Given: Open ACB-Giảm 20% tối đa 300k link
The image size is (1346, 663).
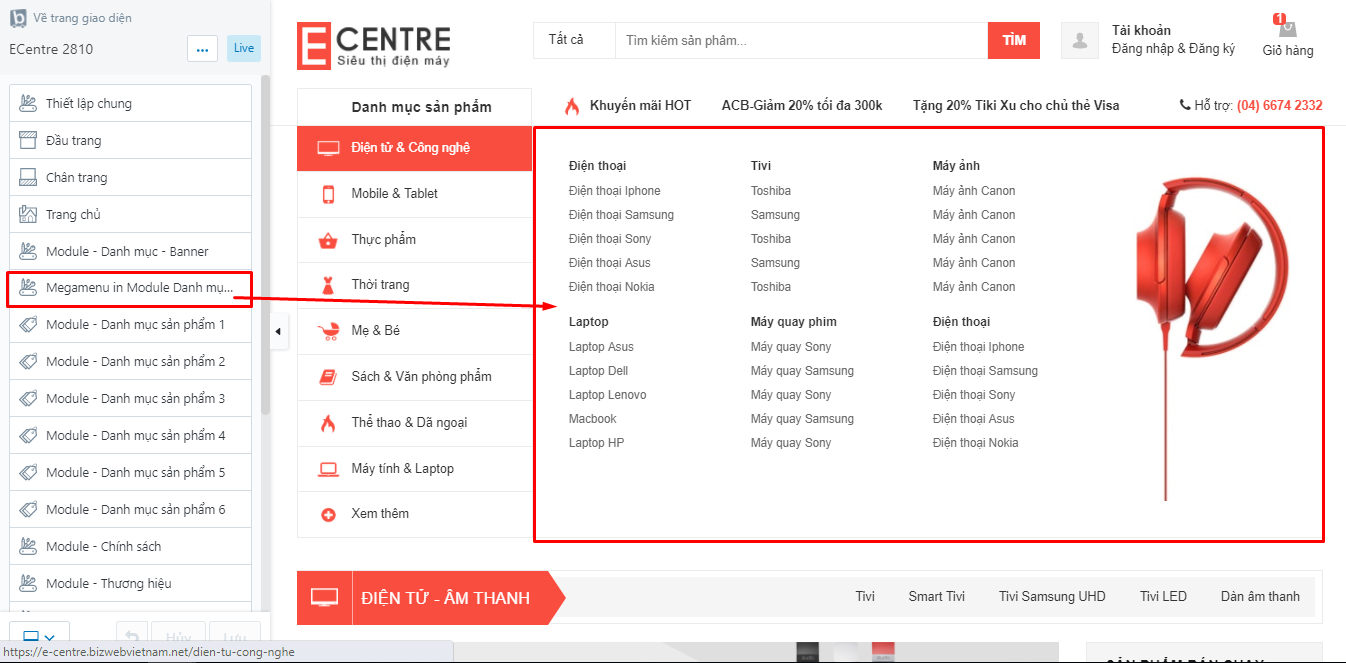Looking at the screenshot, I should (802, 105).
